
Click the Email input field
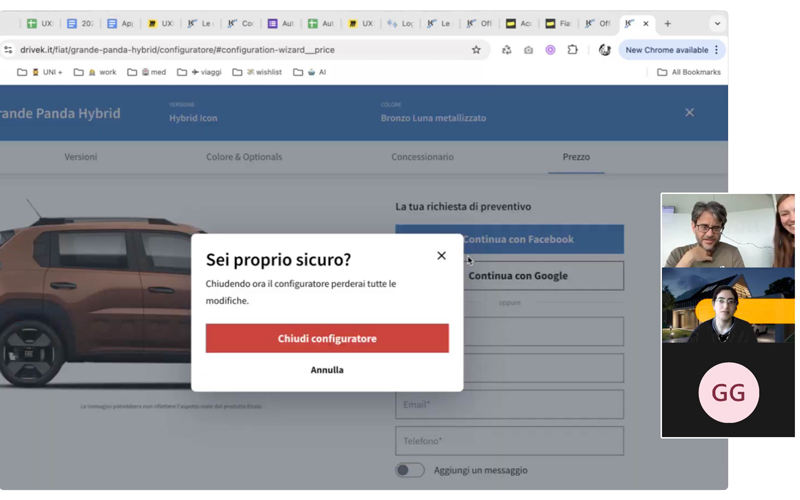(509, 405)
